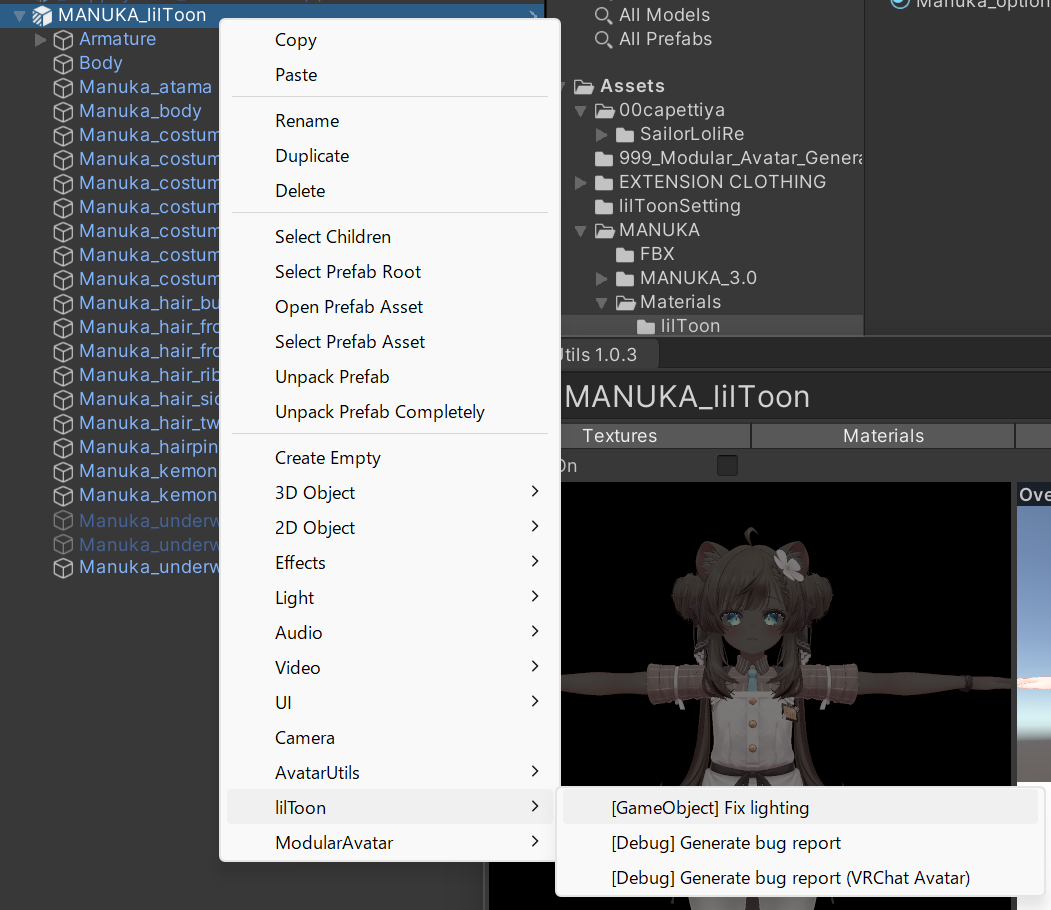The width and height of the screenshot is (1051, 910).
Task: Open the 3D Object submenu
Action: tap(389, 493)
